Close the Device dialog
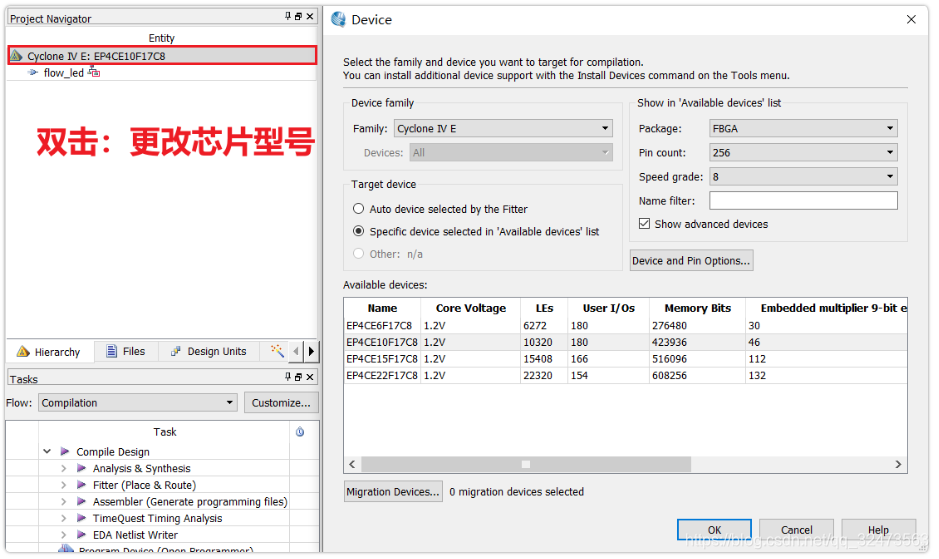The width and height of the screenshot is (939, 559). pyautogui.click(x=911, y=20)
